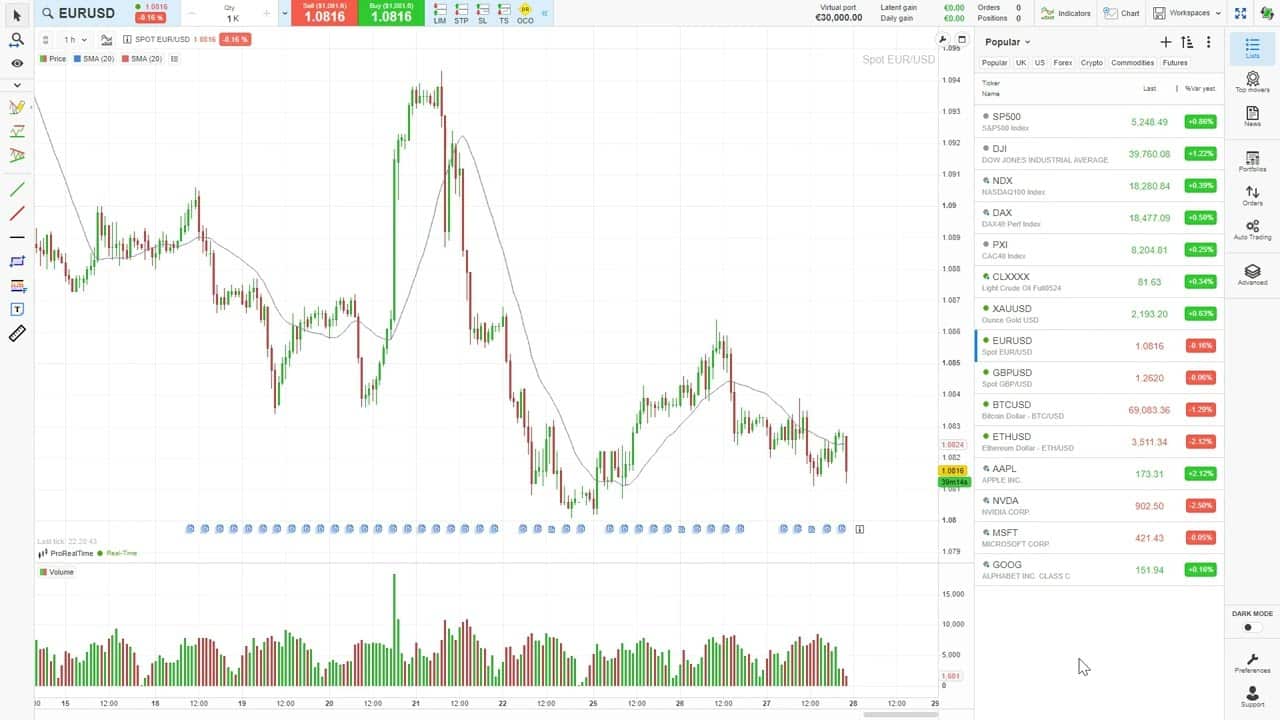The height and width of the screenshot is (720, 1280).
Task: Toggle the eye visibility icon in left toolbar
Action: click(x=17, y=63)
